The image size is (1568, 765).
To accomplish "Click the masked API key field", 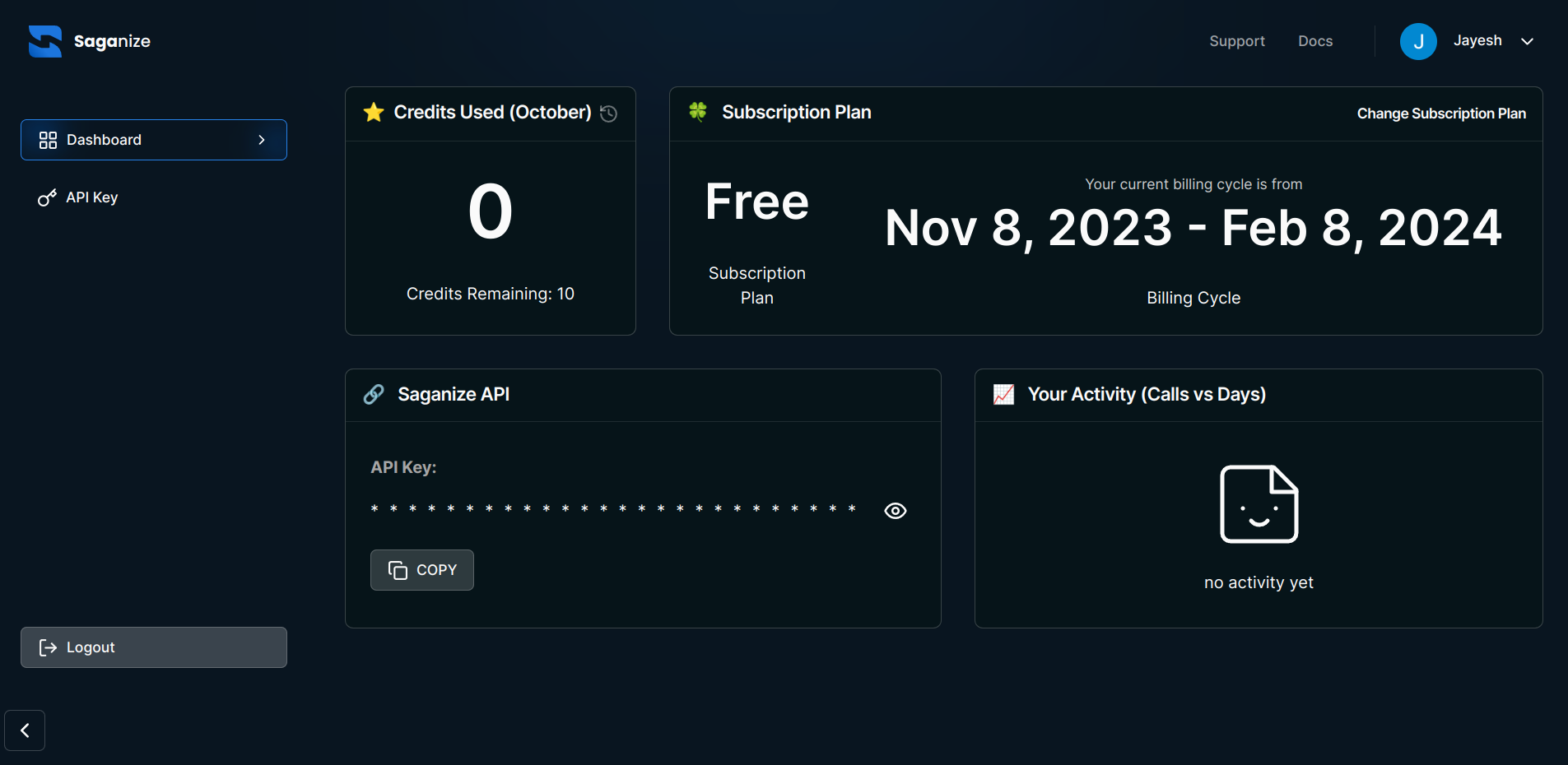I will (x=614, y=509).
